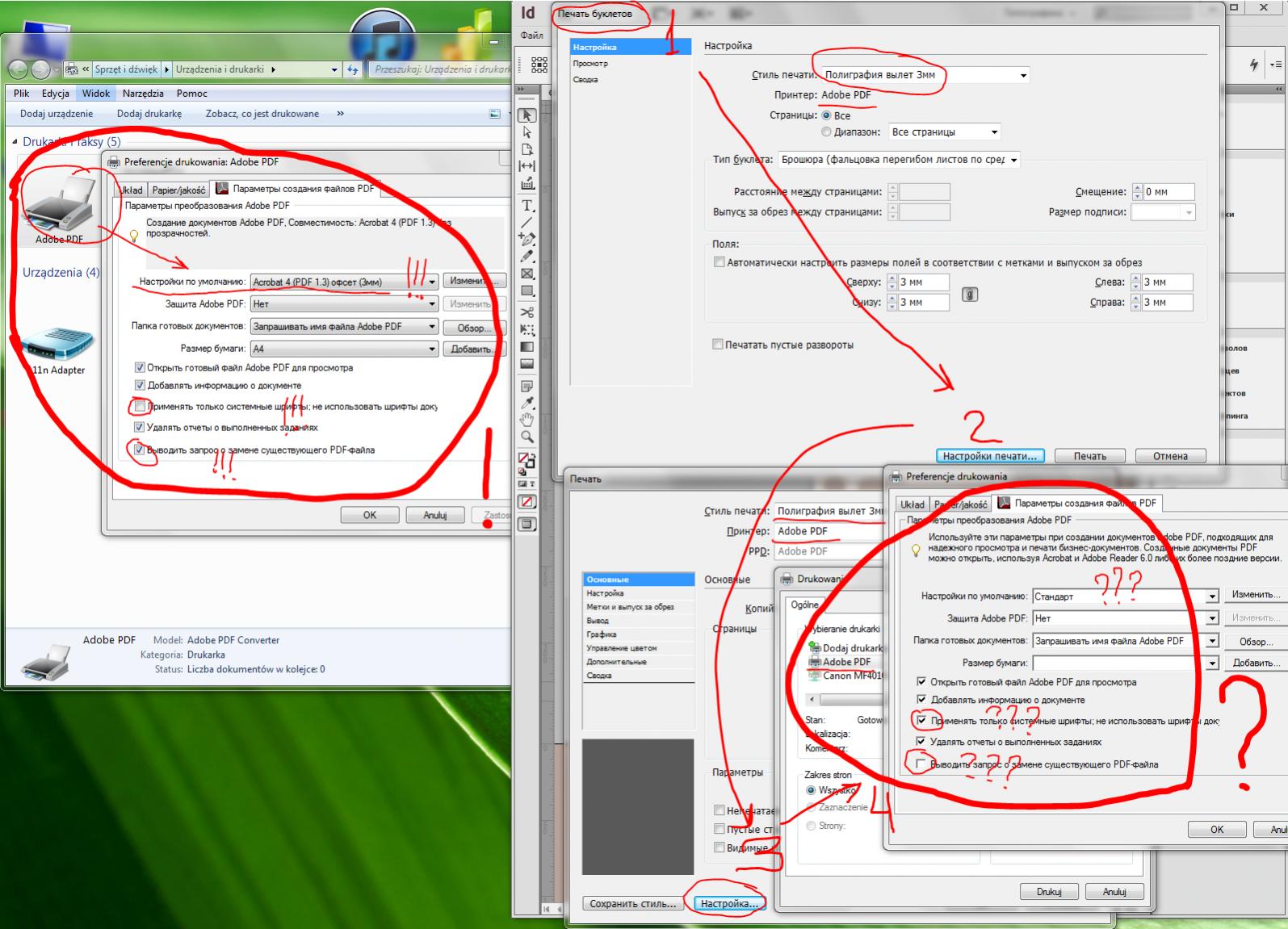Click 'Сохранить стиль...' in the Print dialog

[x=632, y=904]
